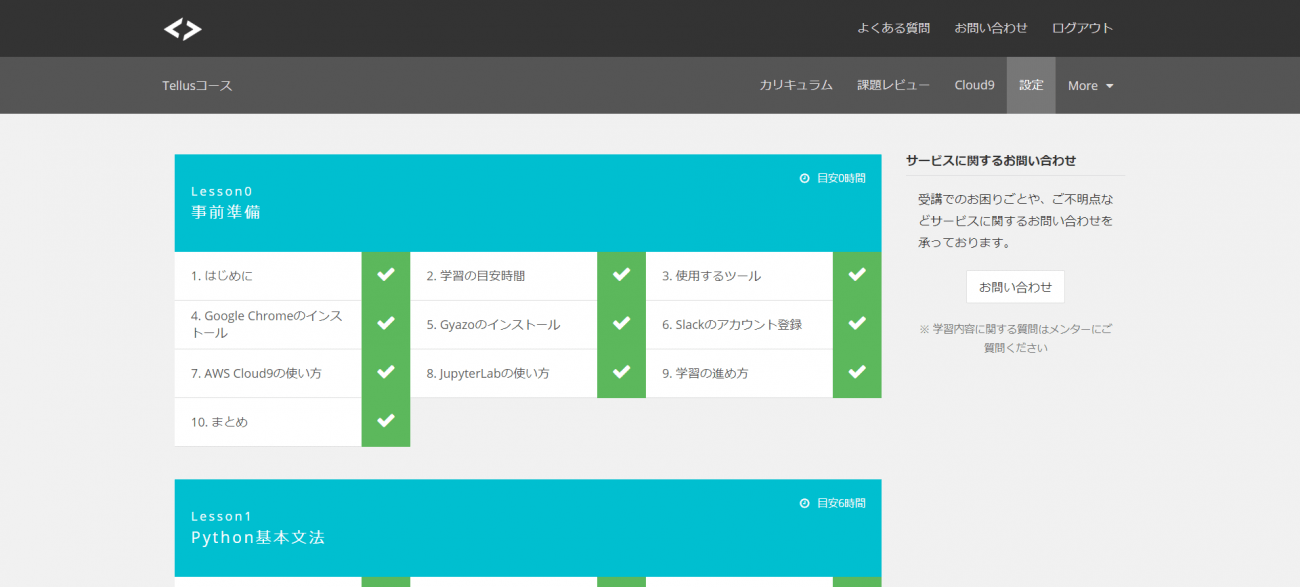Open lesson 1. はじめに
The width and height of the screenshot is (1300, 587).
[x=268, y=276]
